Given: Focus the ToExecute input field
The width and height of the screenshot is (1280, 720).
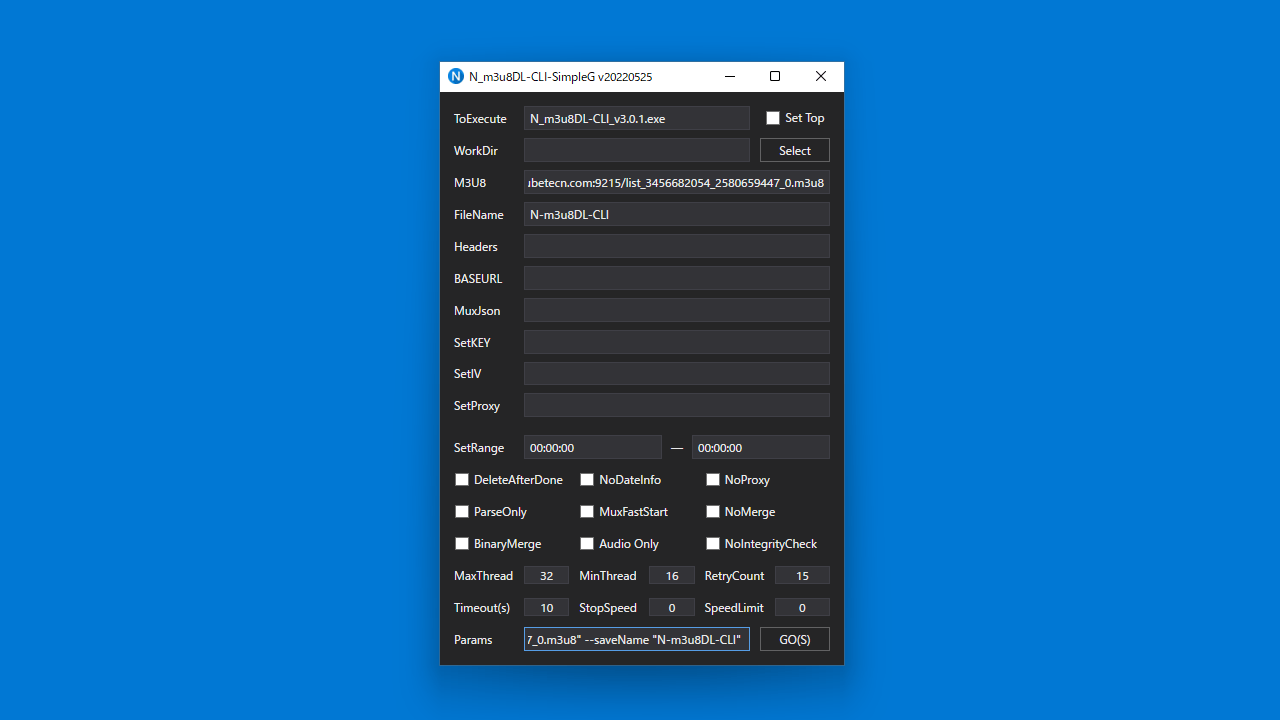Looking at the screenshot, I should (x=637, y=118).
